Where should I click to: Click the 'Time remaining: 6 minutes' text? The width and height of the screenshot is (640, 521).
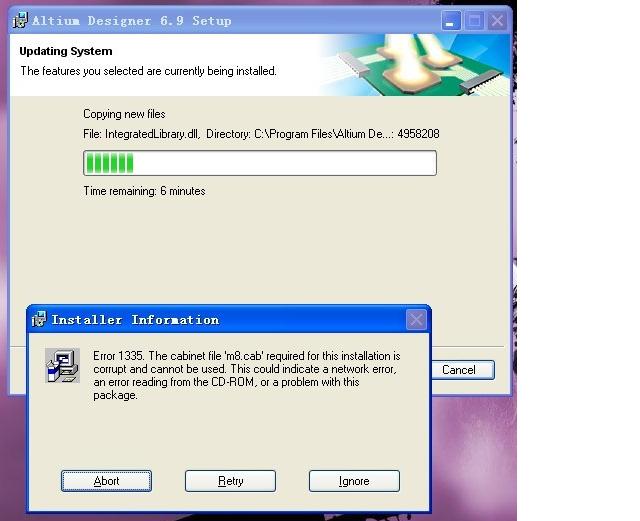tap(144, 191)
